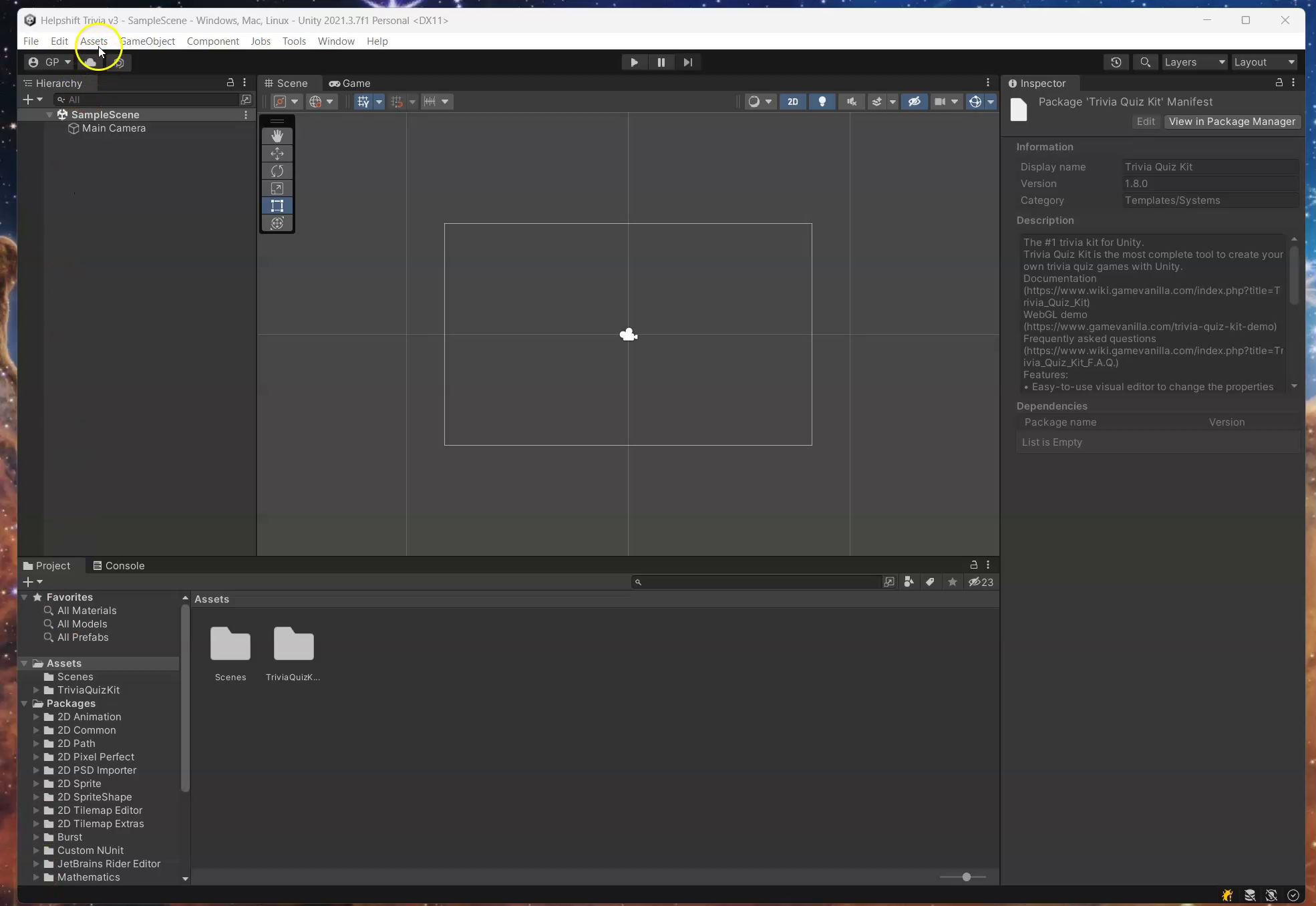This screenshot has height=906, width=1316.
Task: Select the Hand view tool
Action: pos(277,136)
